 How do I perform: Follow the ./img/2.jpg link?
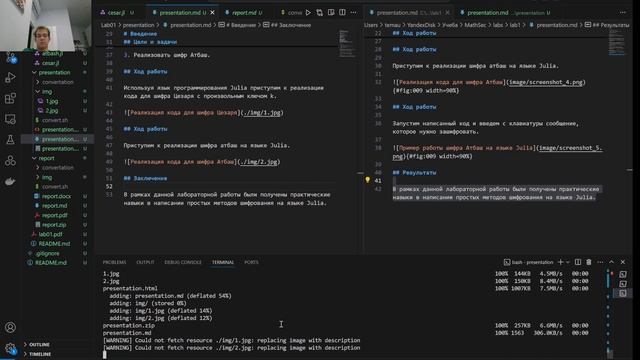258,162
